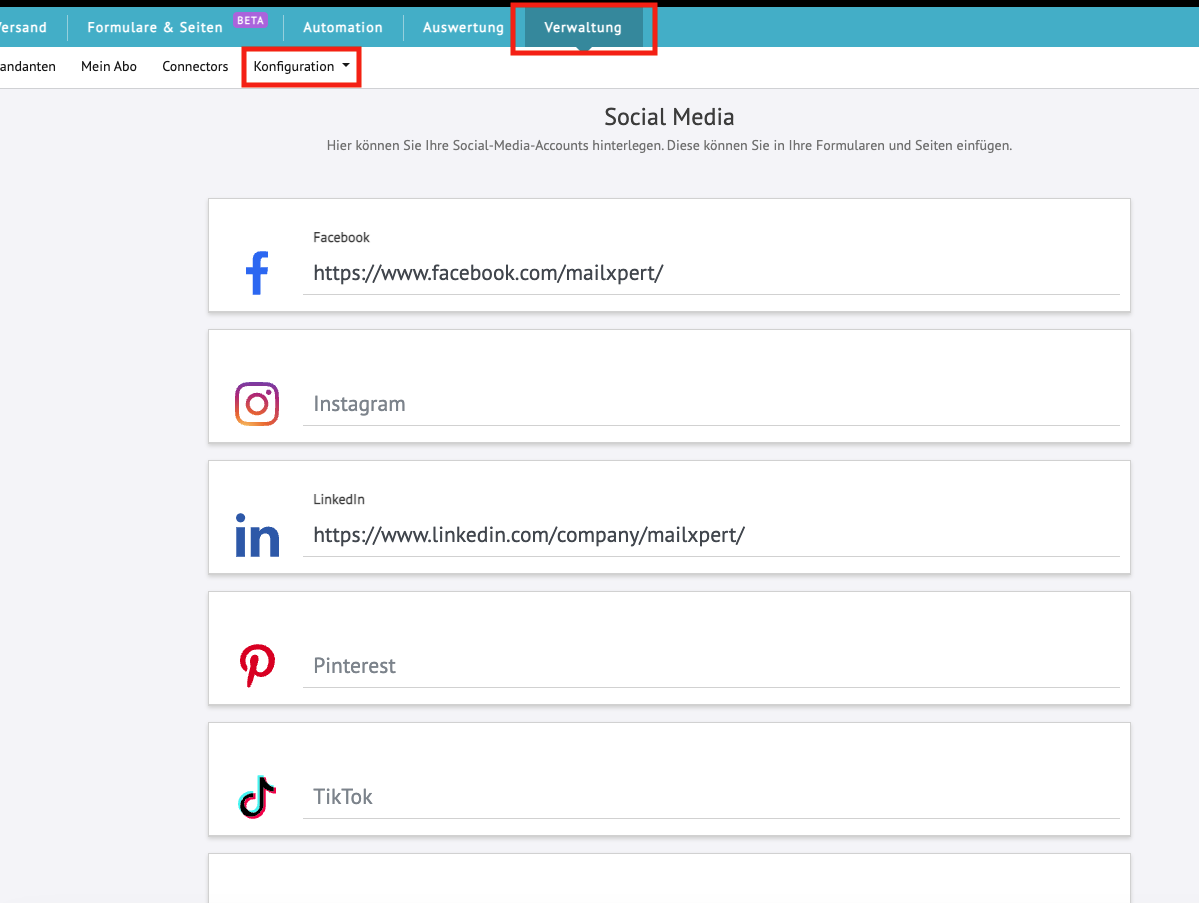Click the Instagram logo icon

coord(257,404)
